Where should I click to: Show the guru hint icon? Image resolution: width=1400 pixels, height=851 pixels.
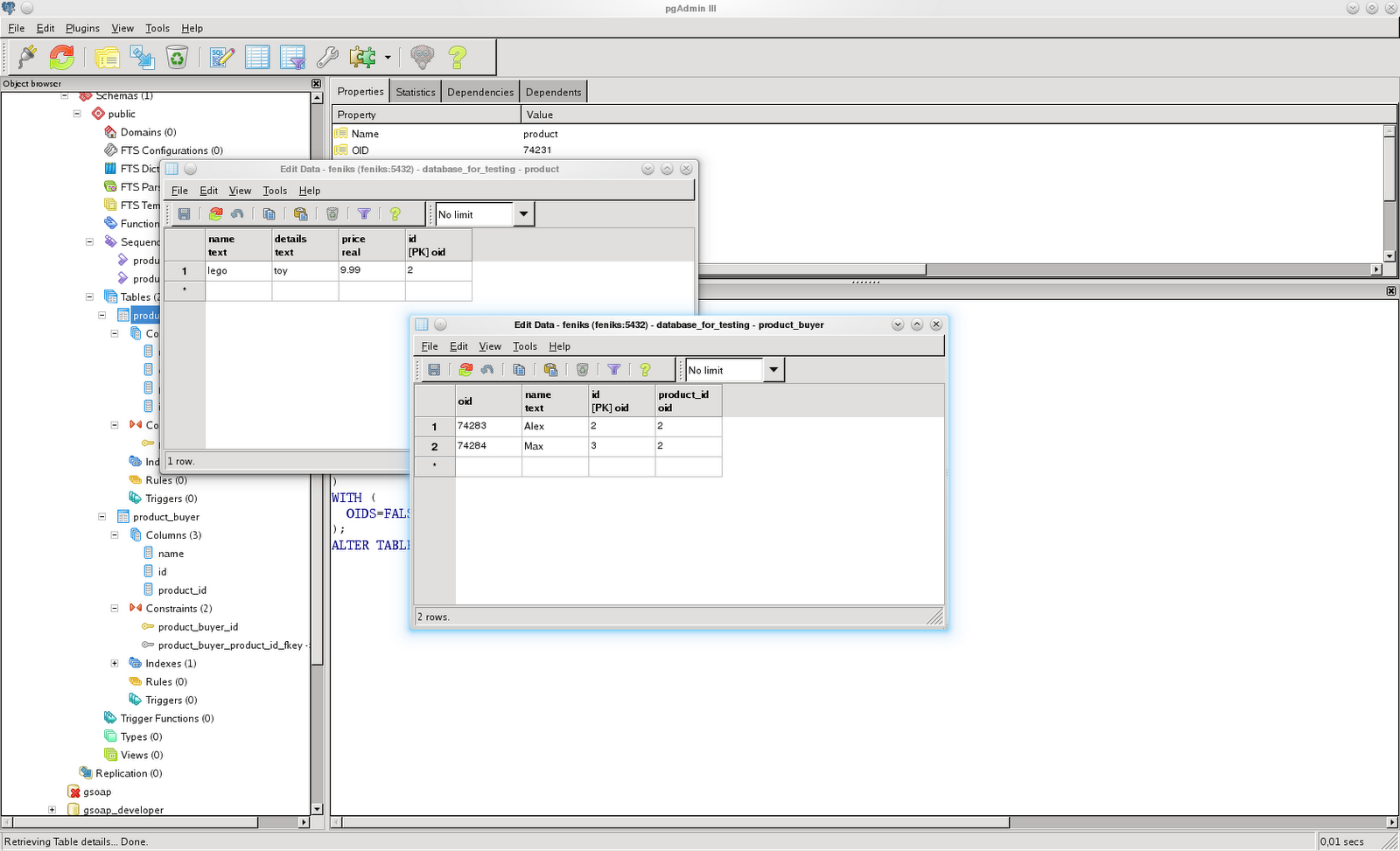423,58
